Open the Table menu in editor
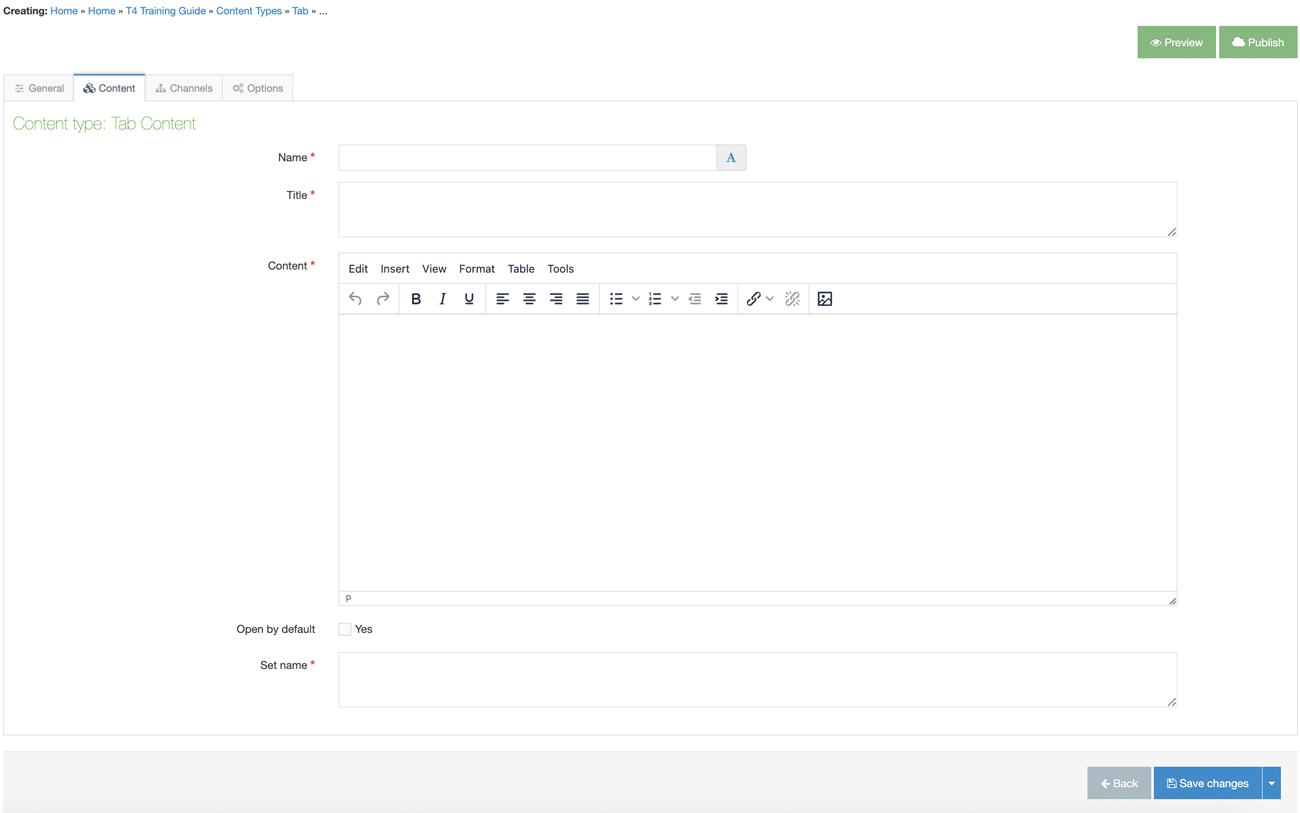 (x=521, y=269)
